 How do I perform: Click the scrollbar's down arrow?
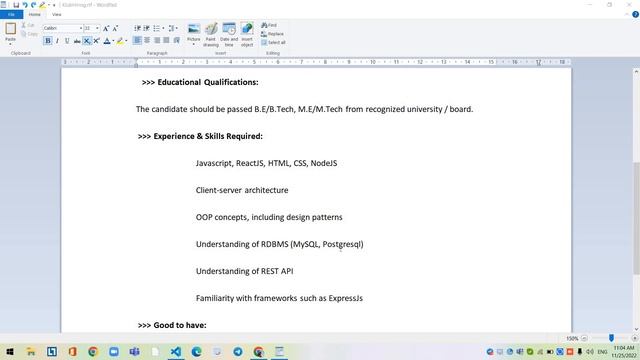tap(636, 329)
